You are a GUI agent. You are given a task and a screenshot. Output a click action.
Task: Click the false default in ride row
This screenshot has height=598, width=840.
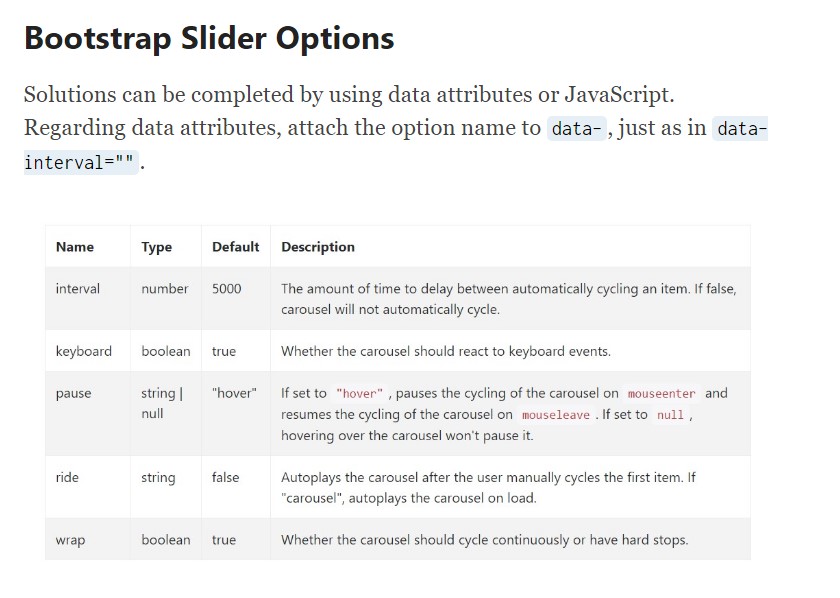[x=226, y=478]
